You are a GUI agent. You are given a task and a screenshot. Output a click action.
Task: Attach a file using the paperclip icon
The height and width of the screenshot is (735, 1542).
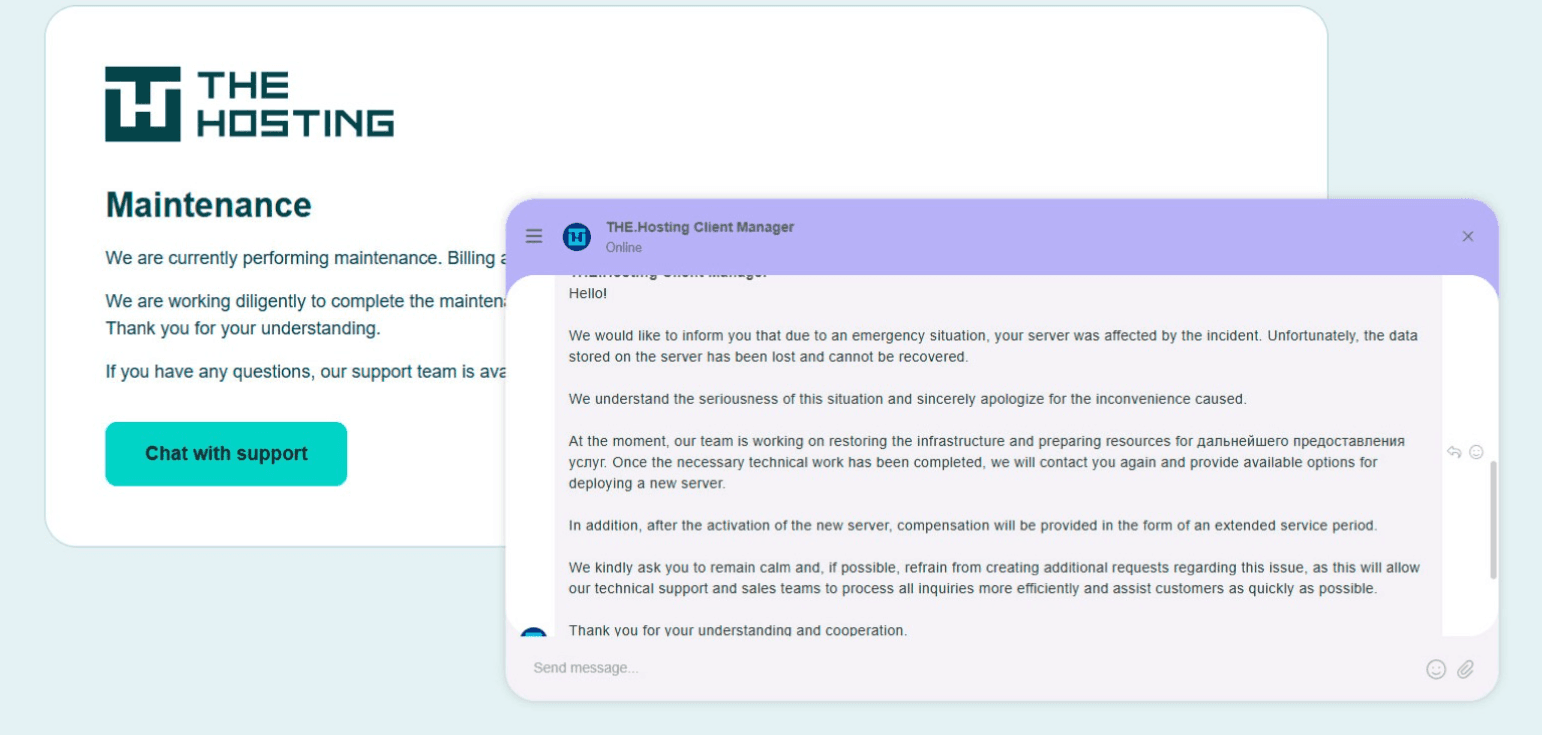pyautogui.click(x=1465, y=669)
